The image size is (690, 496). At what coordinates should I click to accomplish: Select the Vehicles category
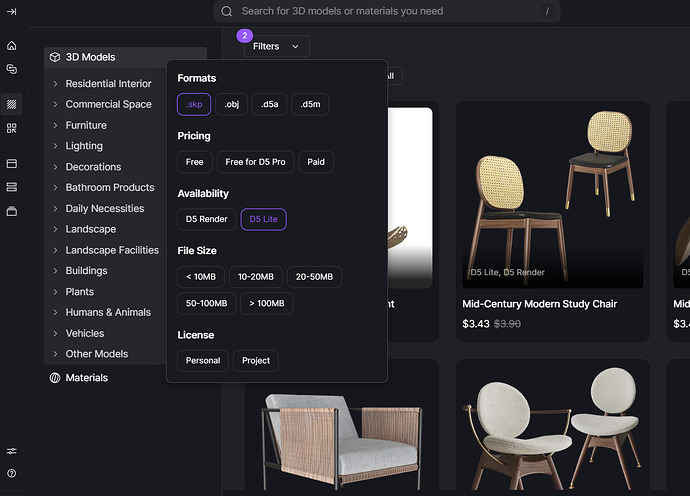point(85,333)
